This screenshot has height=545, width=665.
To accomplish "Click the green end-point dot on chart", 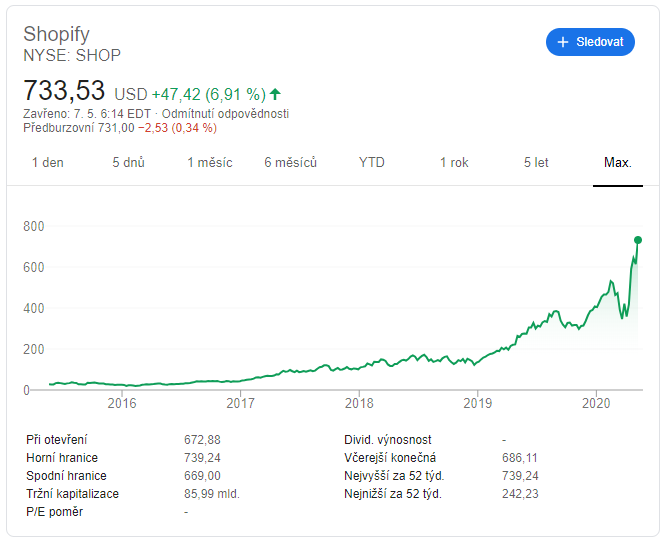I will (x=638, y=240).
